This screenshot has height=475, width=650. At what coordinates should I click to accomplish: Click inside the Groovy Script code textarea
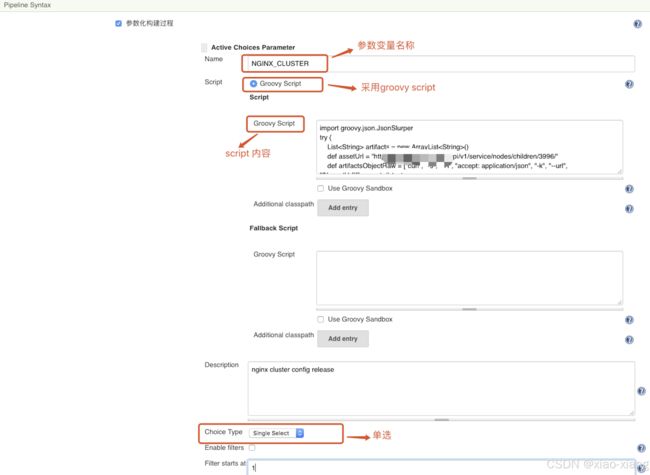(469, 147)
